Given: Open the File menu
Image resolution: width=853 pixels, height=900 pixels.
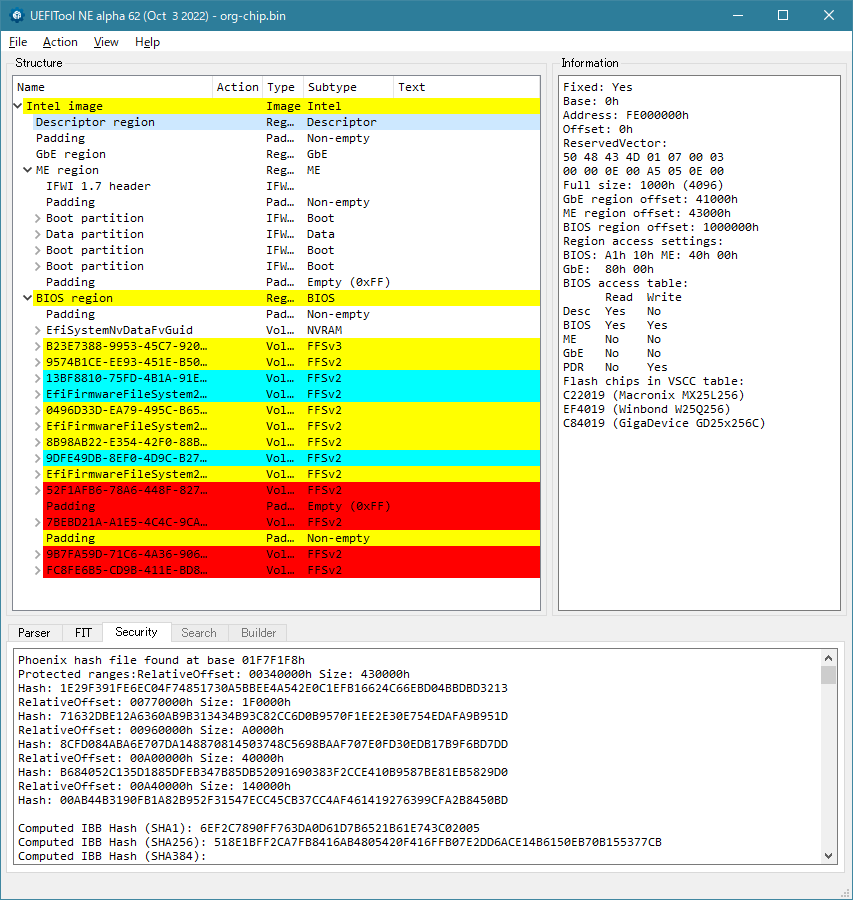Looking at the screenshot, I should (18, 42).
